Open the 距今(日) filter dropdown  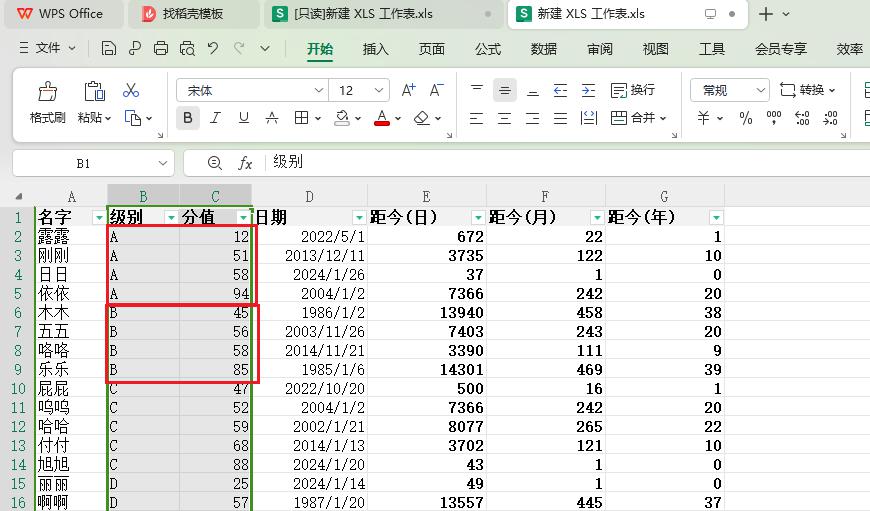click(x=478, y=217)
